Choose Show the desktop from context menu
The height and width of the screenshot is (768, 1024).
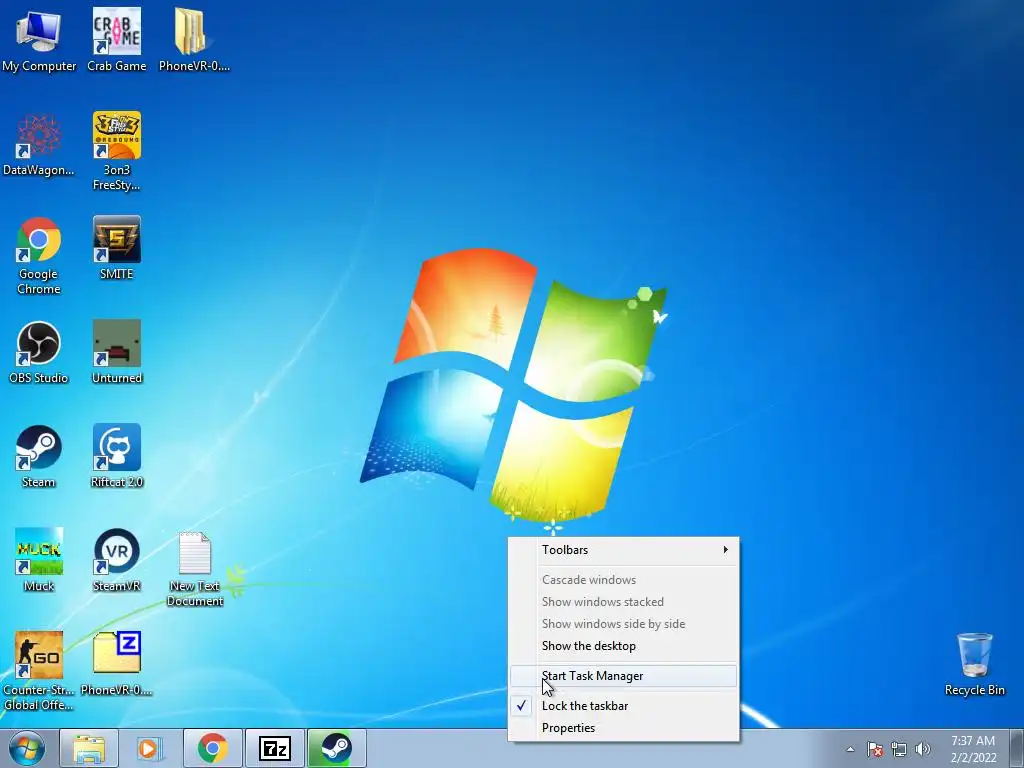[624, 646]
